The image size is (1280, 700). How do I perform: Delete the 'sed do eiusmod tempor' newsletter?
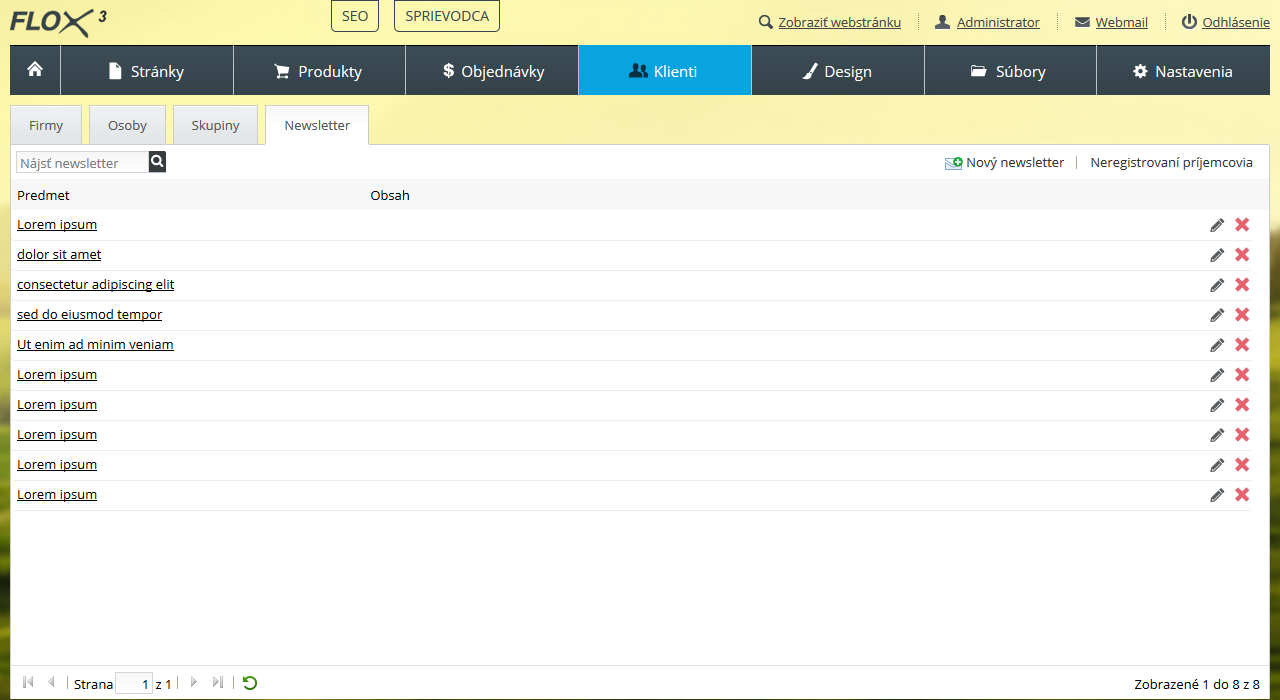[x=1242, y=315]
